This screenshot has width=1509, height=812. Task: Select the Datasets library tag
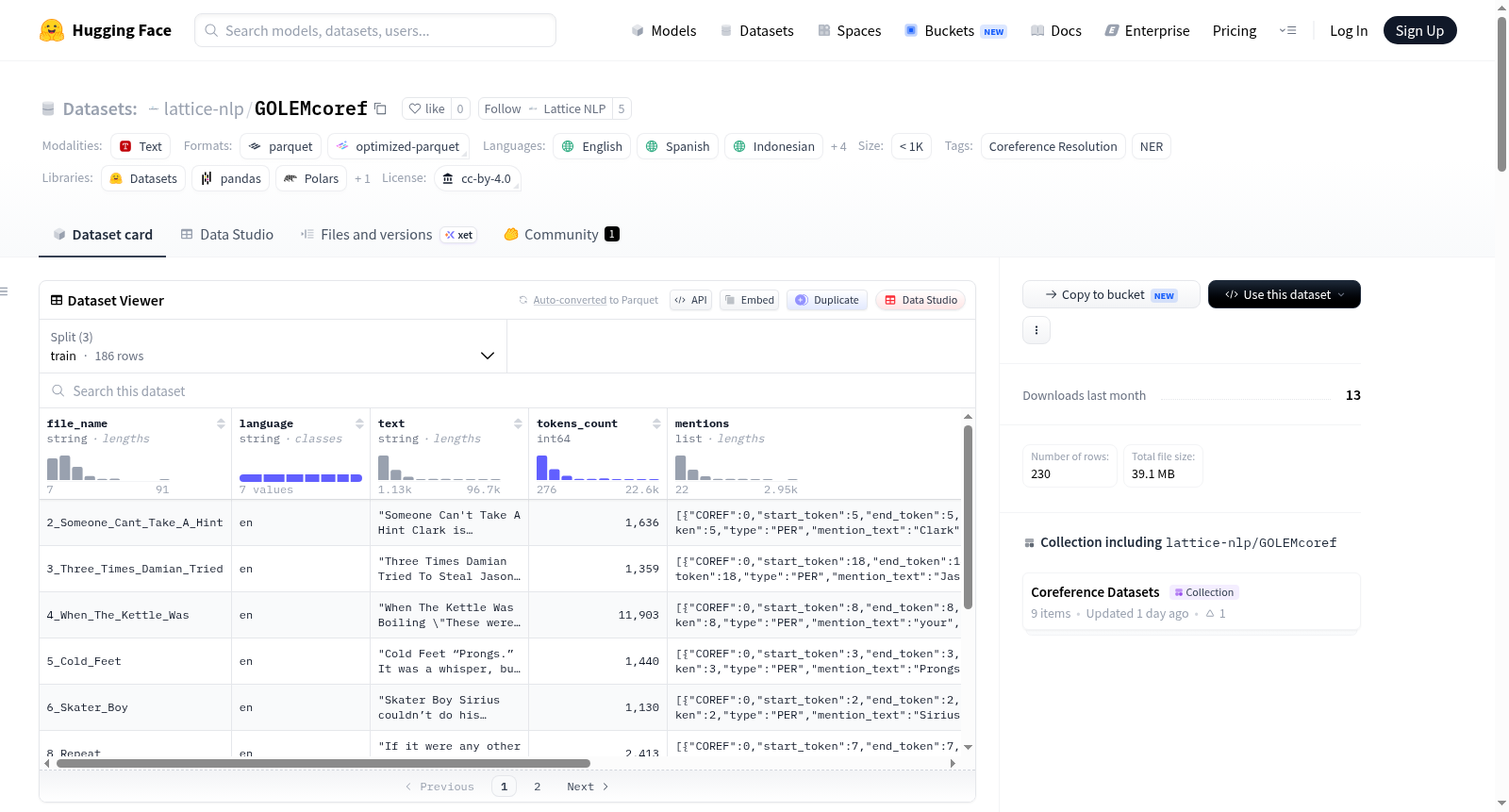(143, 178)
